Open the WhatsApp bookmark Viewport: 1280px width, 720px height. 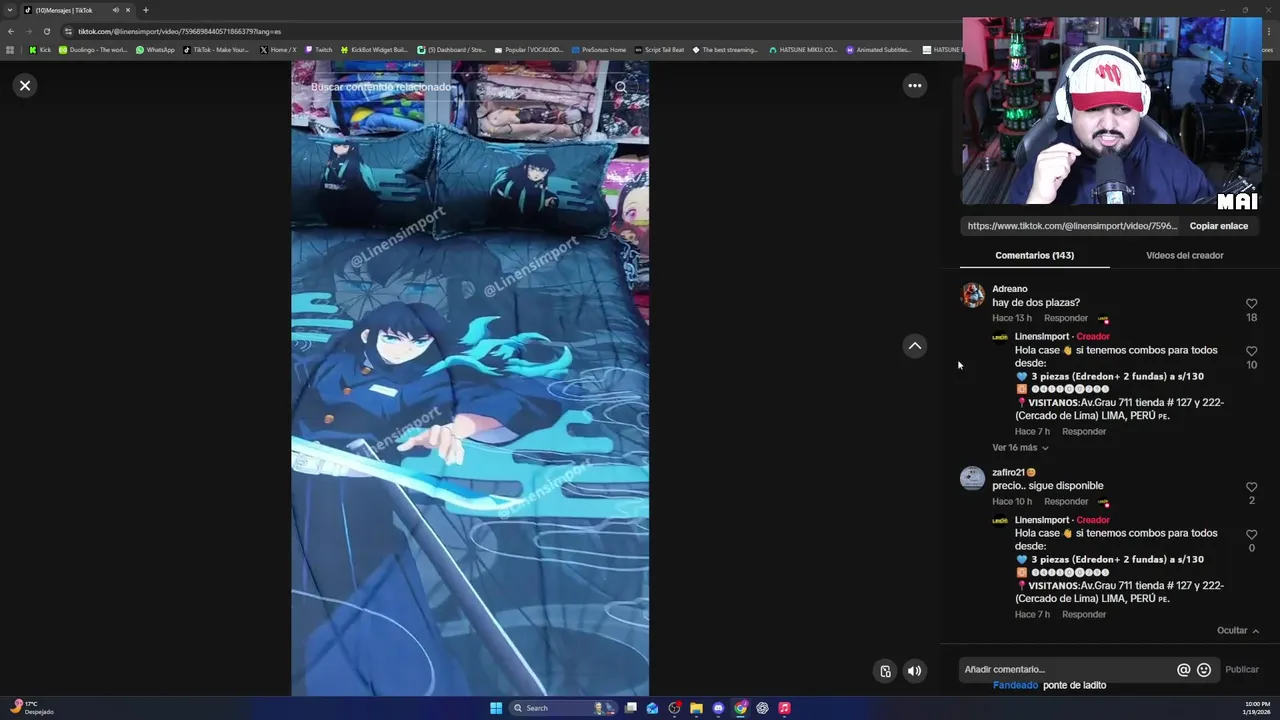(155, 49)
